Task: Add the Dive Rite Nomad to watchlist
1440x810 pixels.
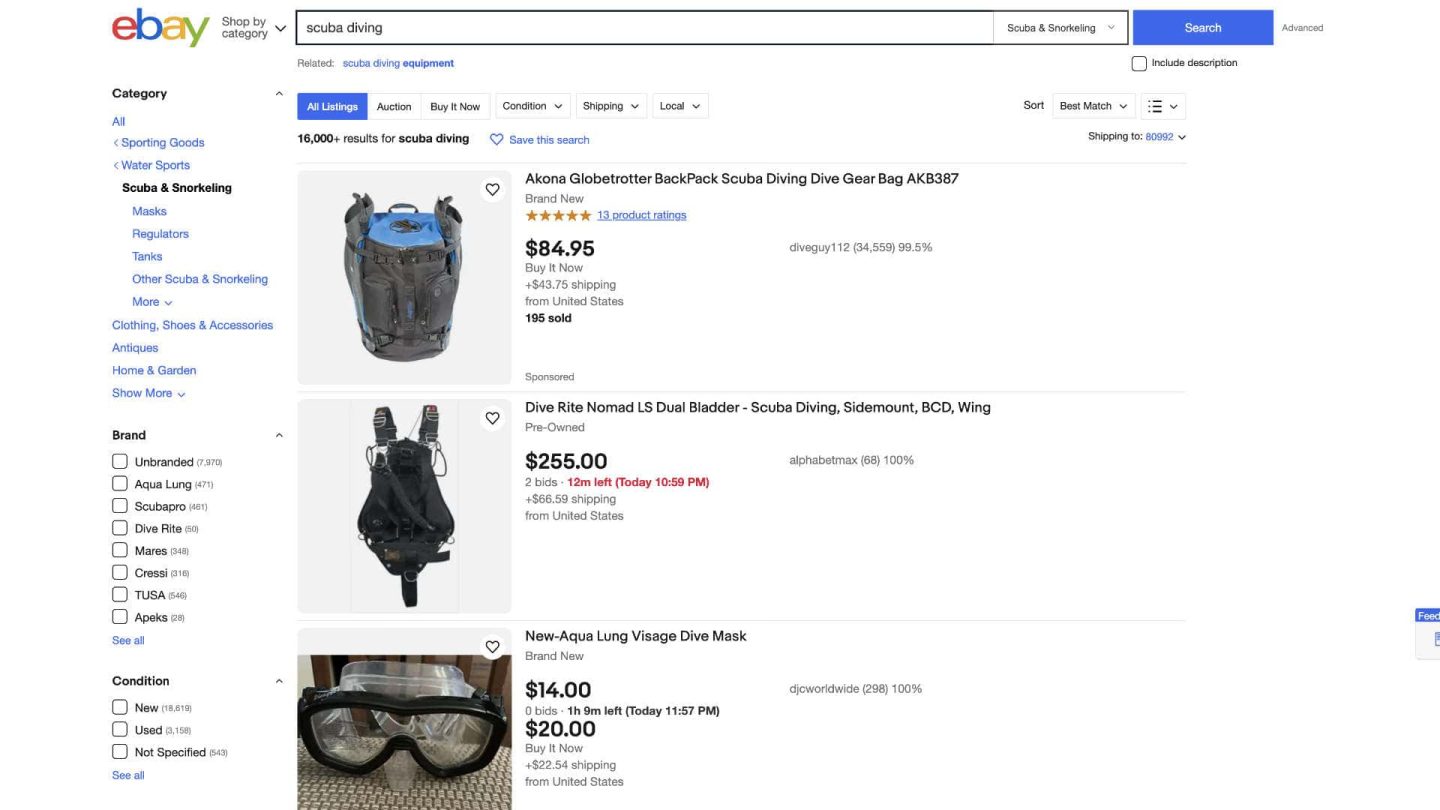Action: coord(492,418)
